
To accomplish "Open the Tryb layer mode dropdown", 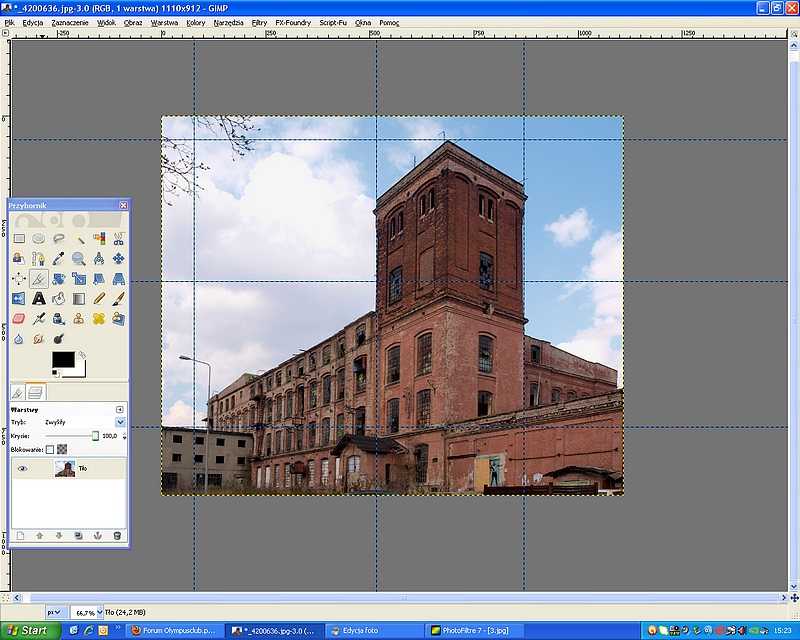I will click(120, 422).
